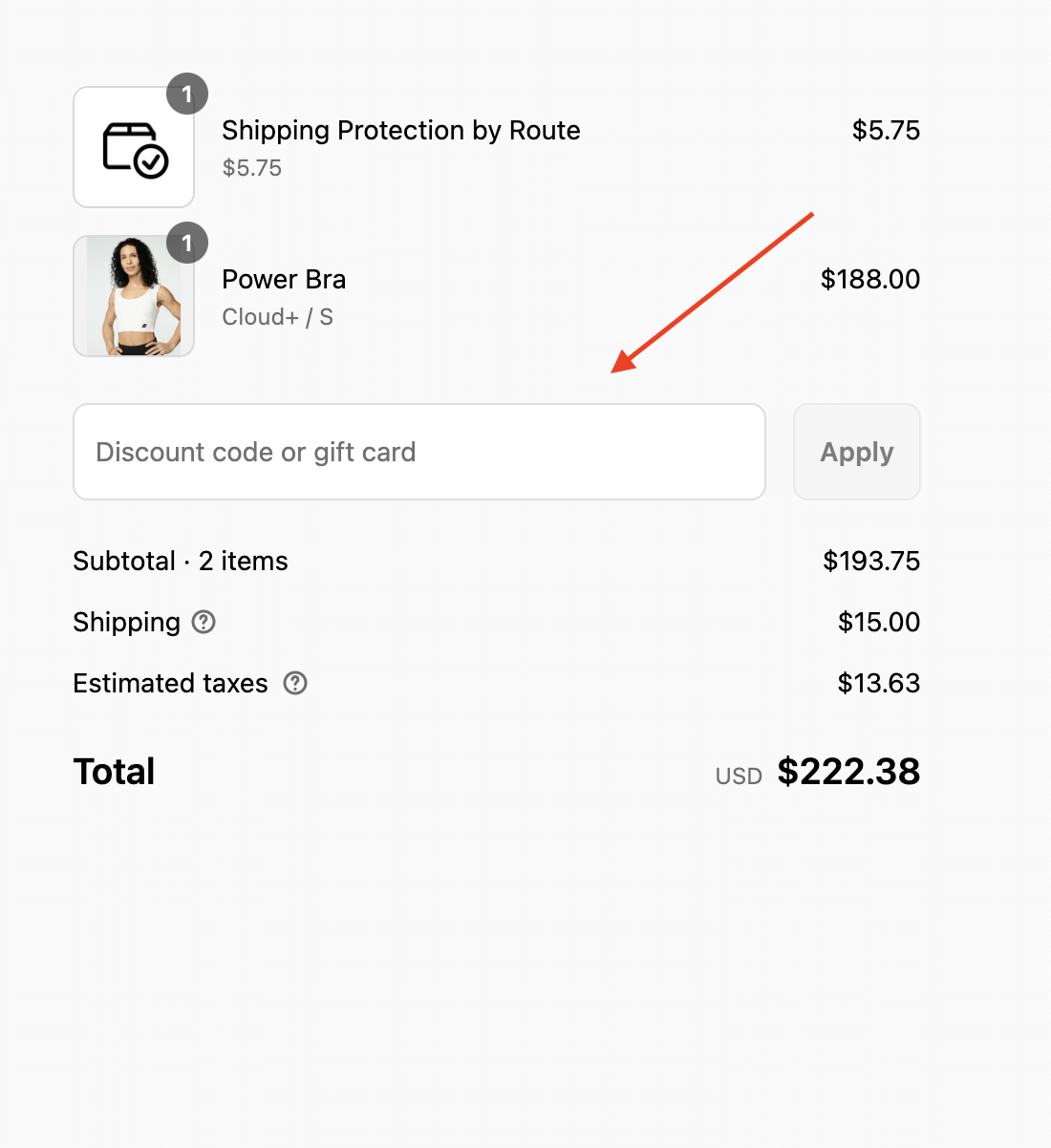Click the quantity badge on Power Bra
1051x1148 pixels.
(187, 243)
